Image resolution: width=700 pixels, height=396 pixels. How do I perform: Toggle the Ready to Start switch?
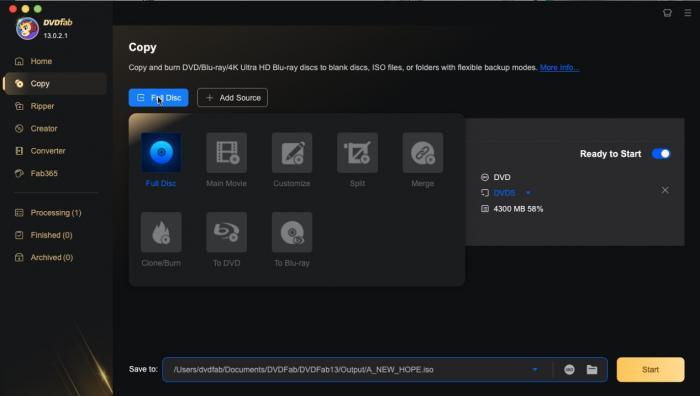(x=661, y=154)
